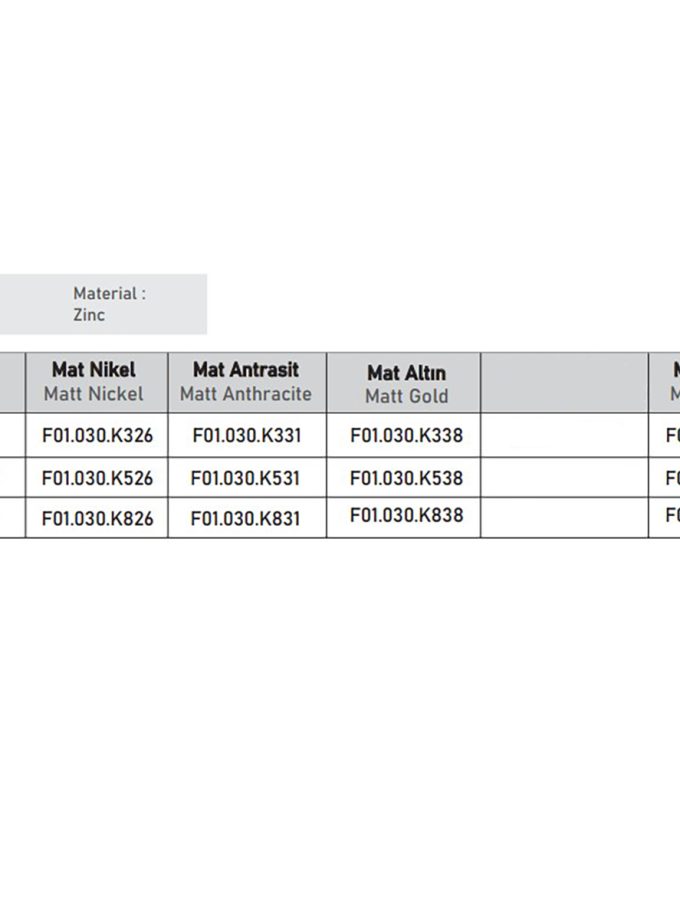Click the cell containing F01.030.K526
The height and width of the screenshot is (920, 680).
click(x=97, y=478)
